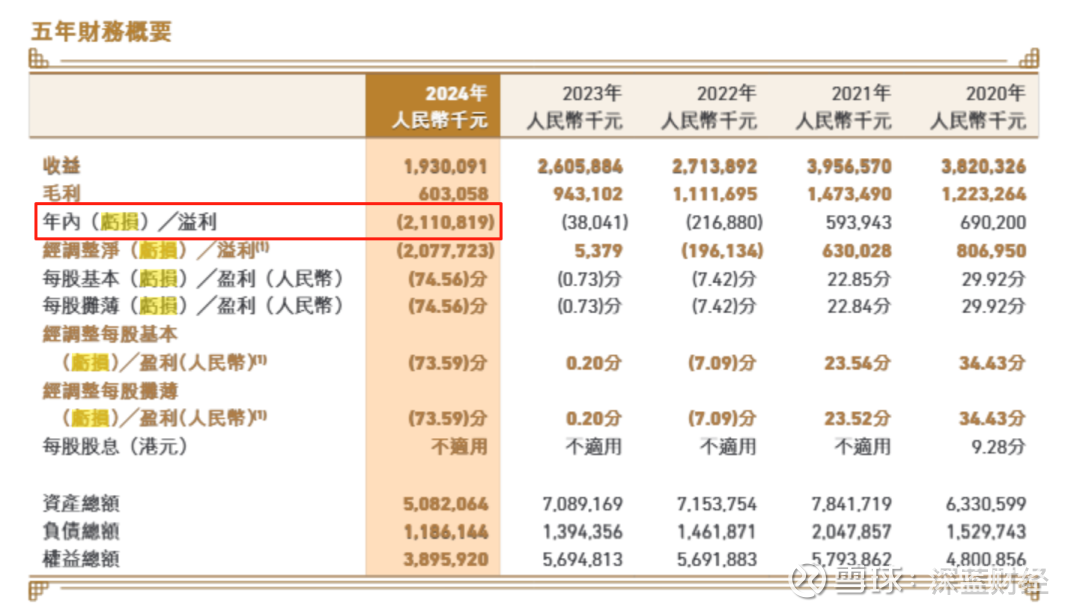Click the 經調整淨（虧損）／溢利 row label

pos(156,250)
